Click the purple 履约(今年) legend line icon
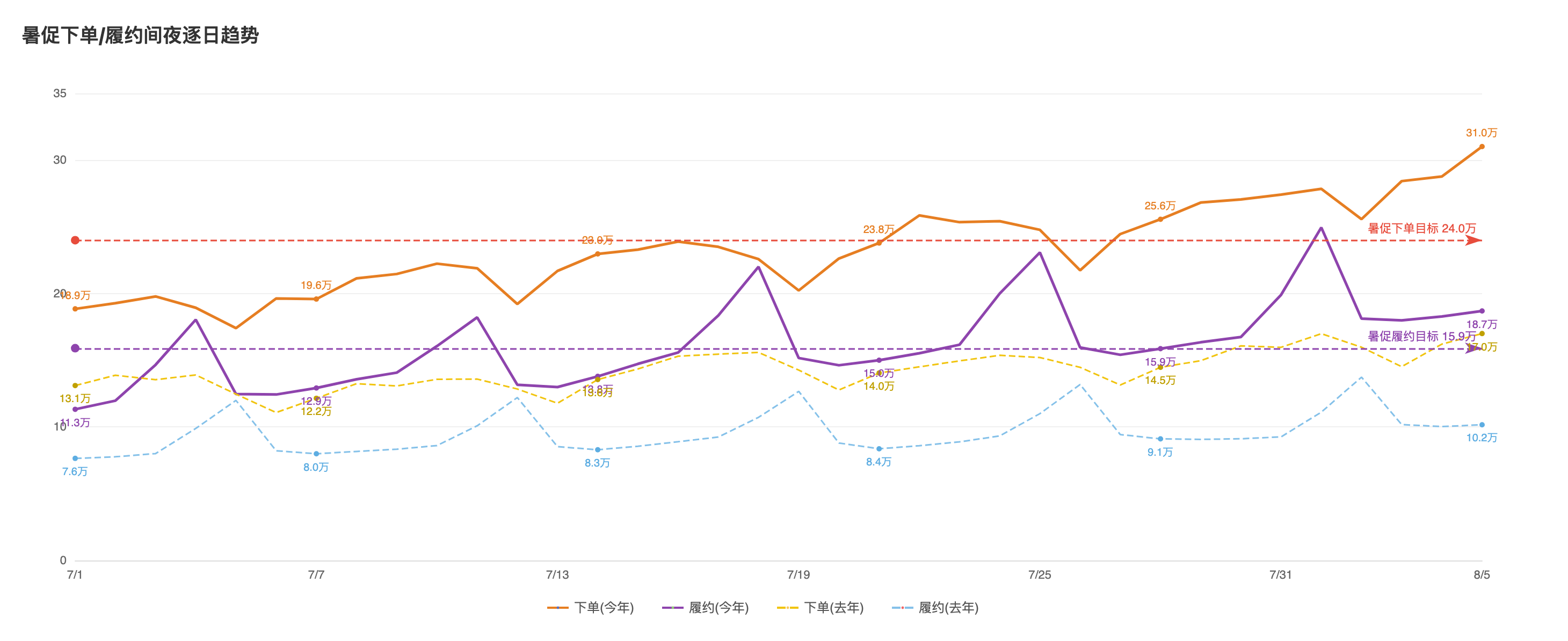The width and height of the screenshot is (1568, 641). 673,608
